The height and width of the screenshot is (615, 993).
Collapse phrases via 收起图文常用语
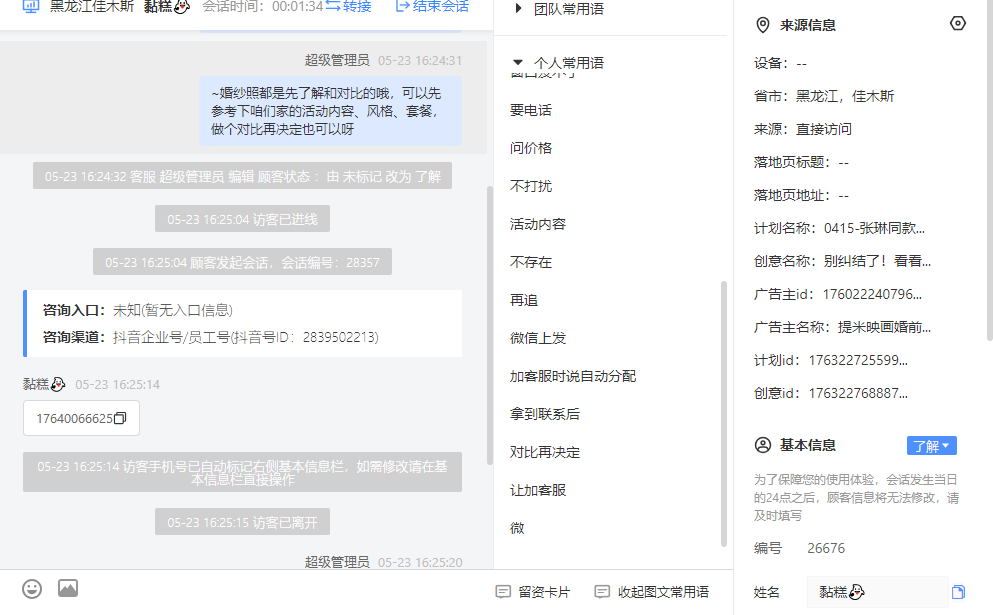point(652,592)
